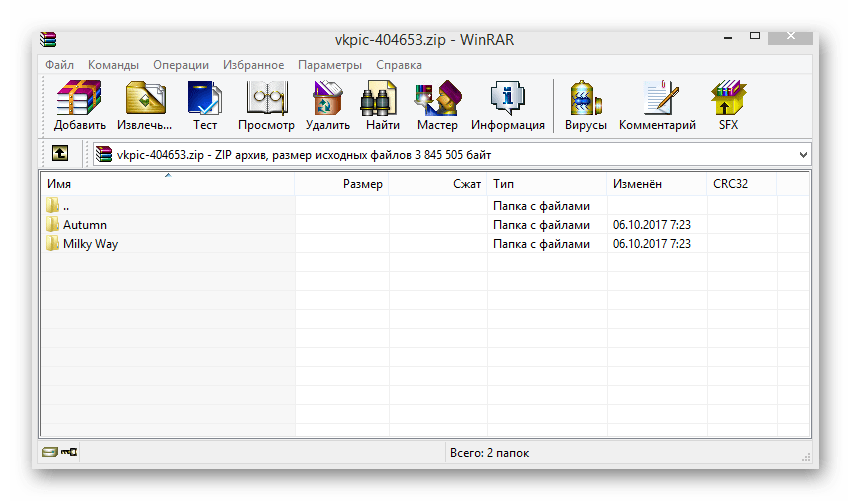The width and height of the screenshot is (851, 501).
Task: Open the Параметры menu
Action: (329, 65)
